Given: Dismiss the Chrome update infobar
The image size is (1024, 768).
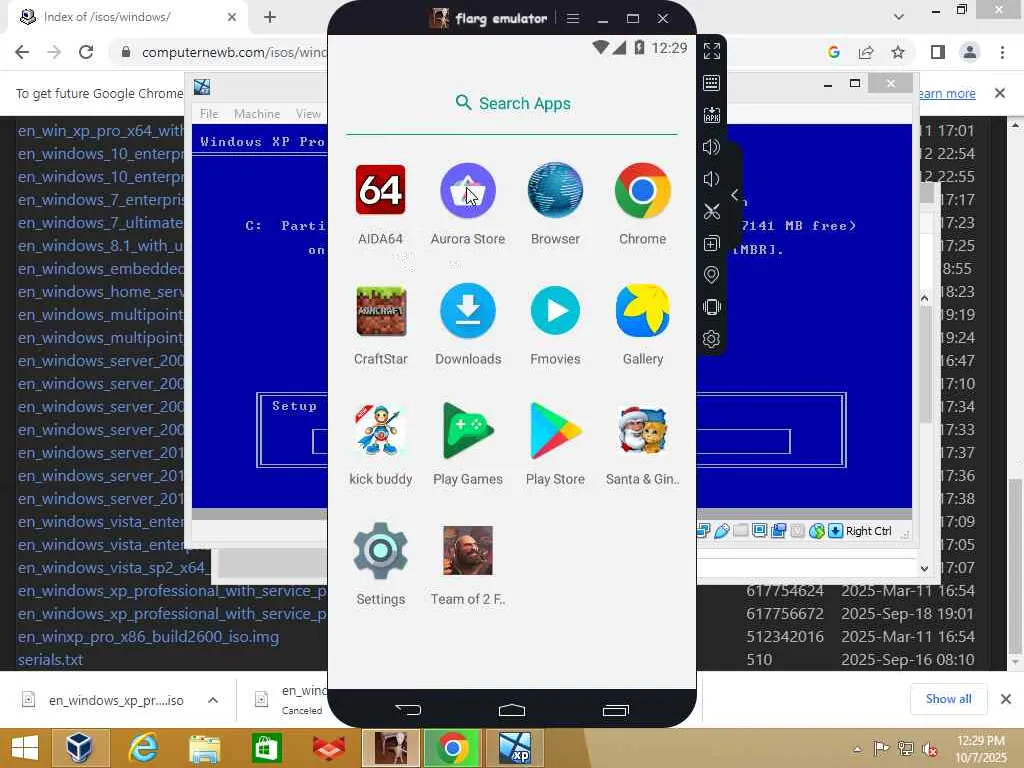Looking at the screenshot, I should pos(1000,93).
